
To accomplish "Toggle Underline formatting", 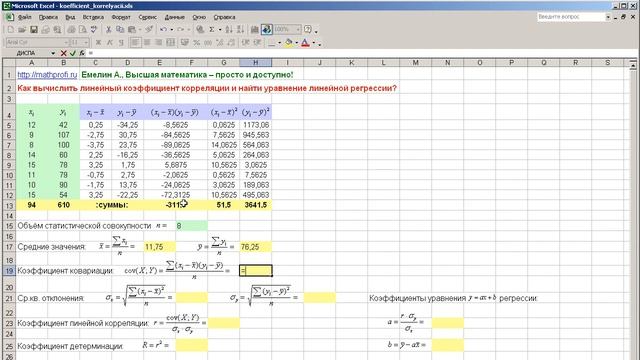I will 121,42.
